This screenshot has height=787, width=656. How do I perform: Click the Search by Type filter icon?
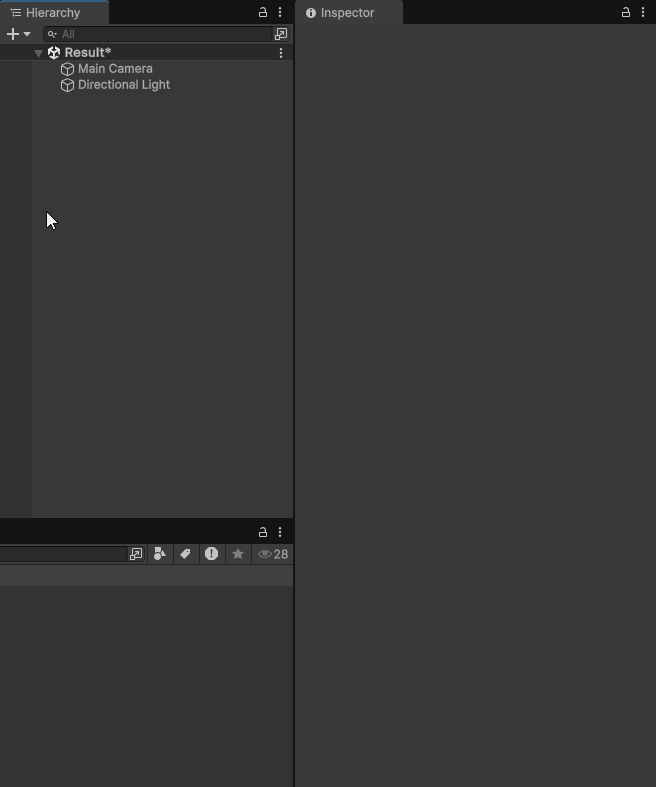pyautogui.click(x=160, y=554)
